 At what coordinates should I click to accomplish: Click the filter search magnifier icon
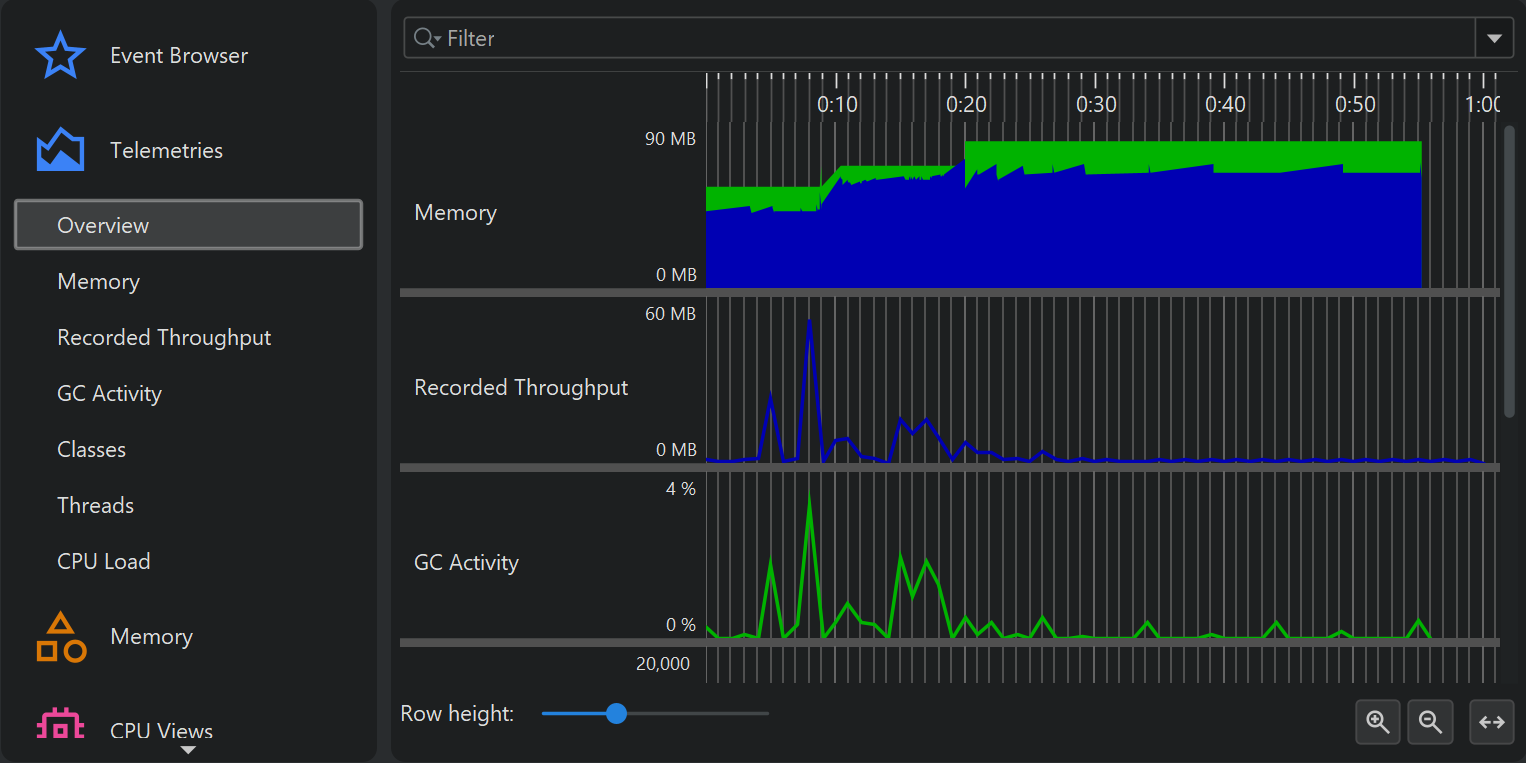point(425,38)
